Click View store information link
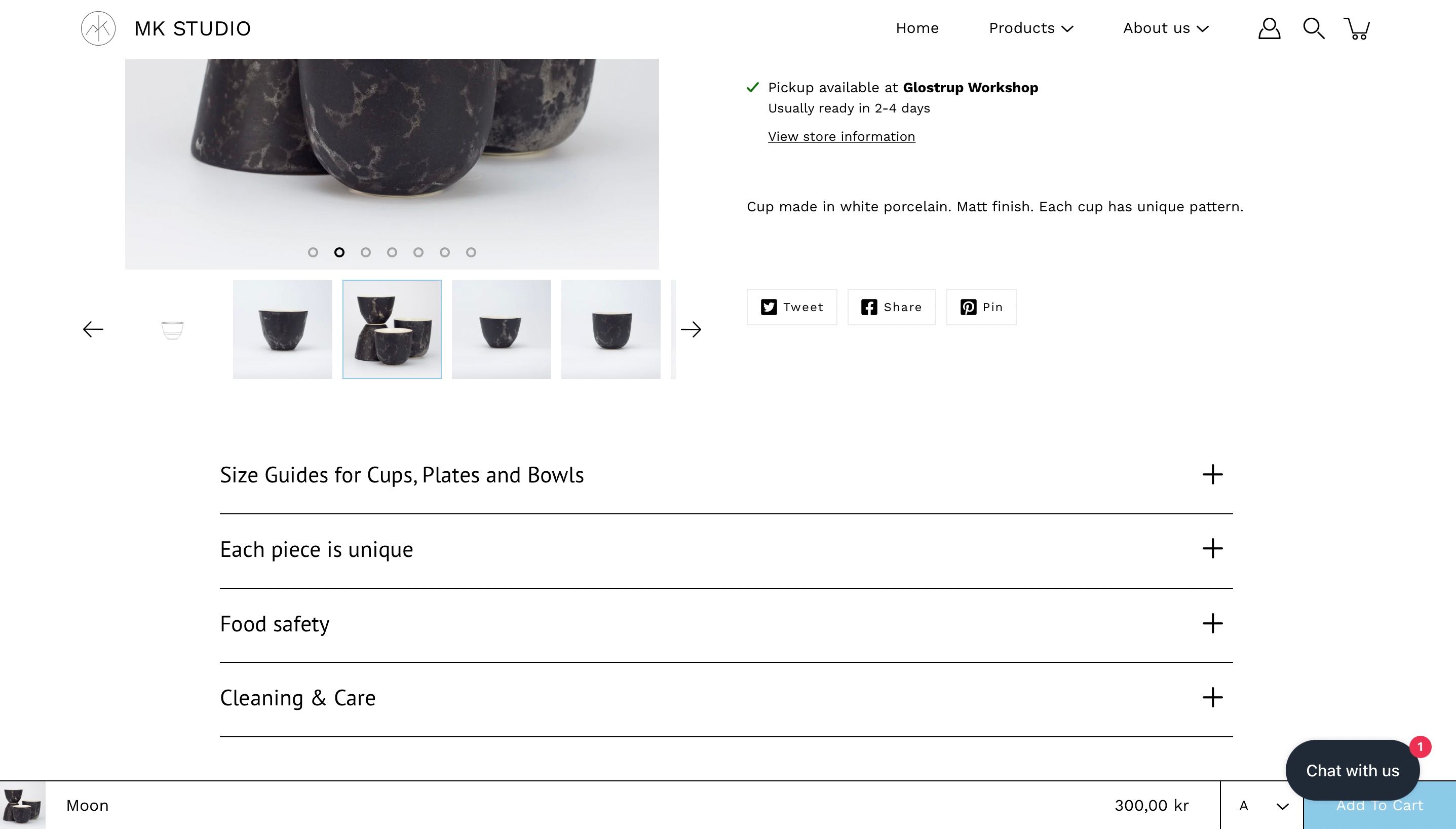Screen dimensions: 1456x829 [x=841, y=137]
